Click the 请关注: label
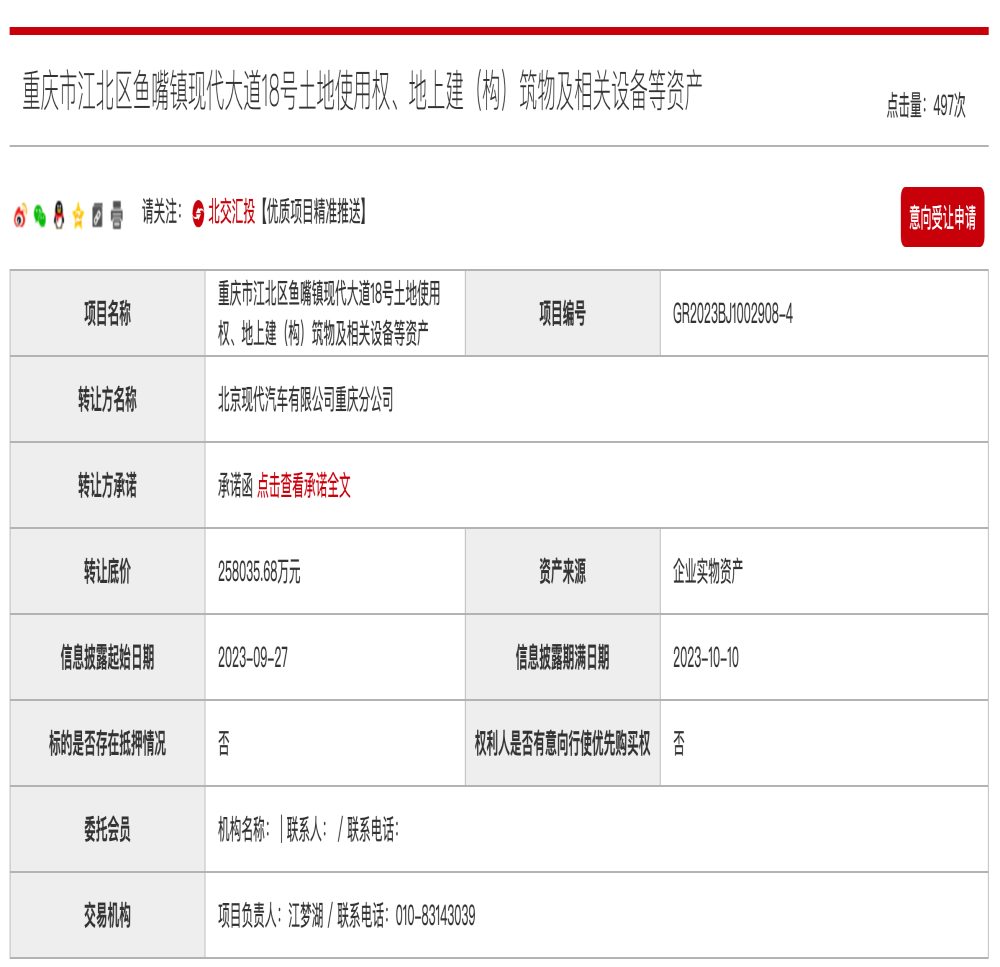 (x=161, y=211)
